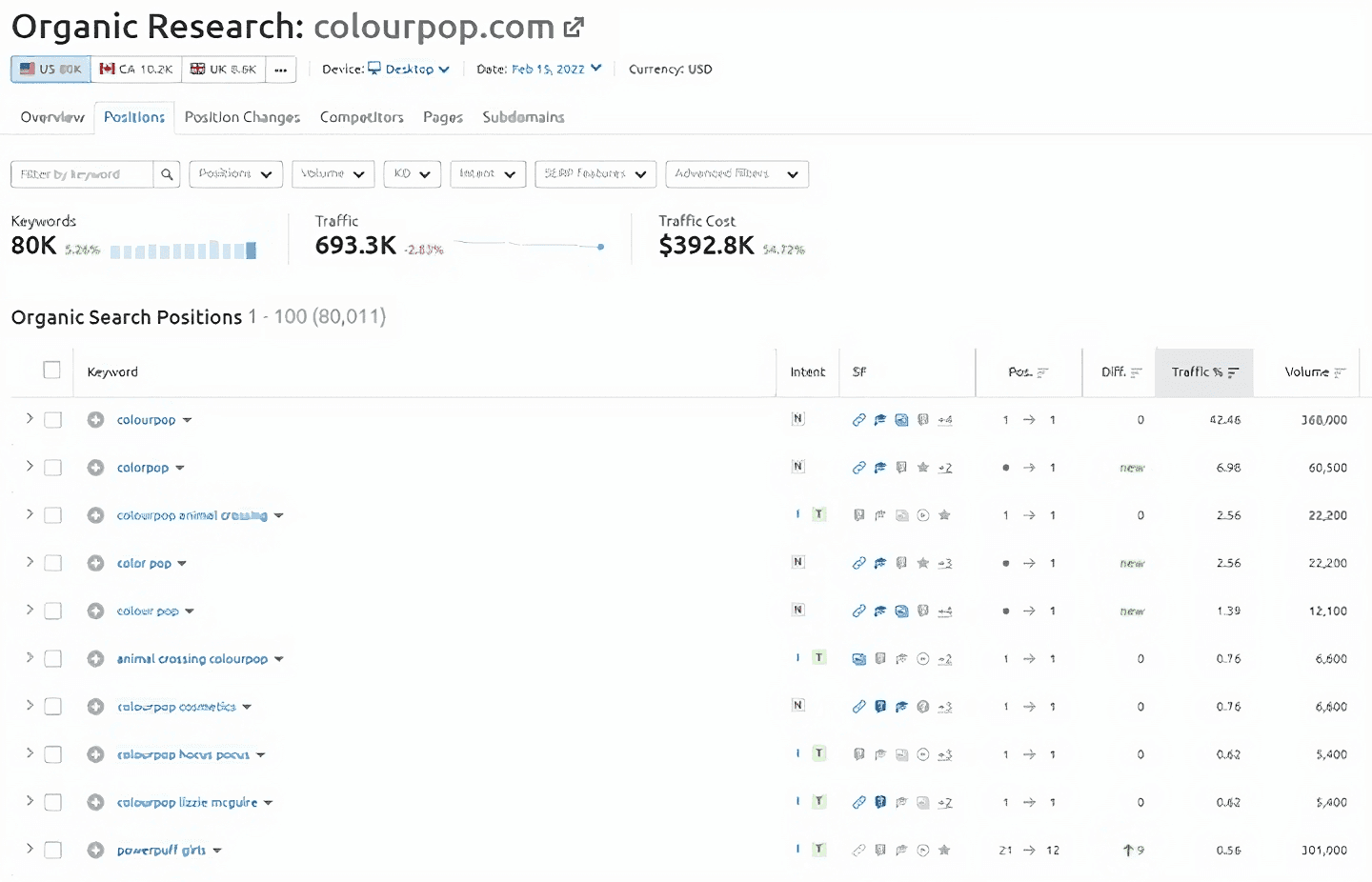This screenshot has height=882, width=1372.
Task: Switch to the Positions tab
Action: 134,117
